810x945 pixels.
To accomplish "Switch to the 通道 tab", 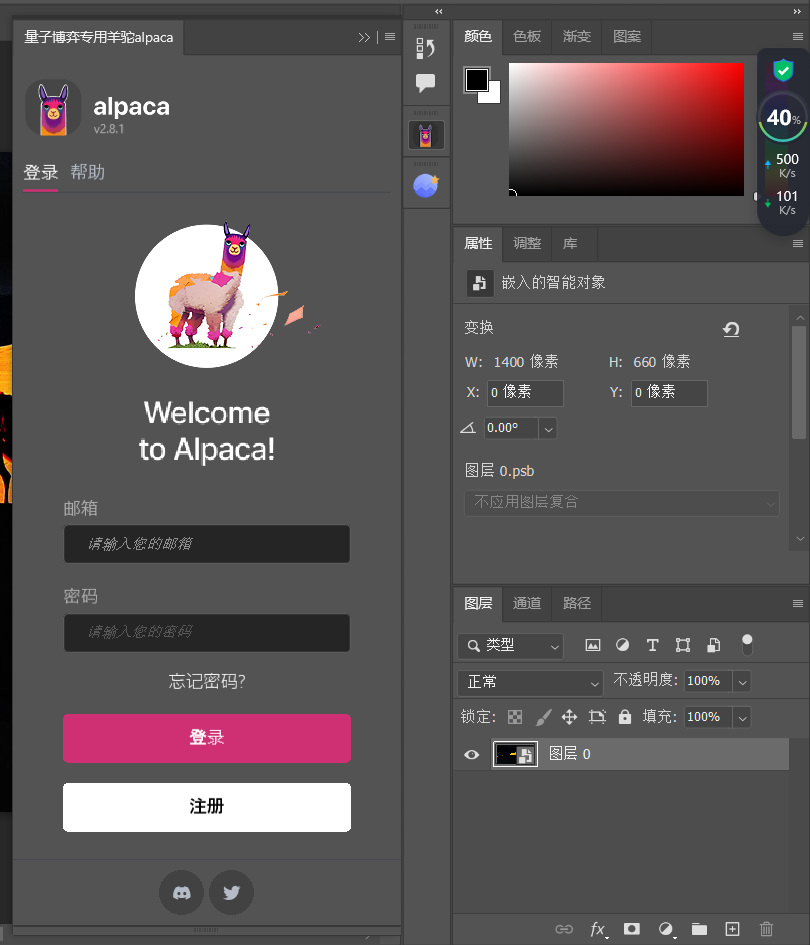I will 527,603.
